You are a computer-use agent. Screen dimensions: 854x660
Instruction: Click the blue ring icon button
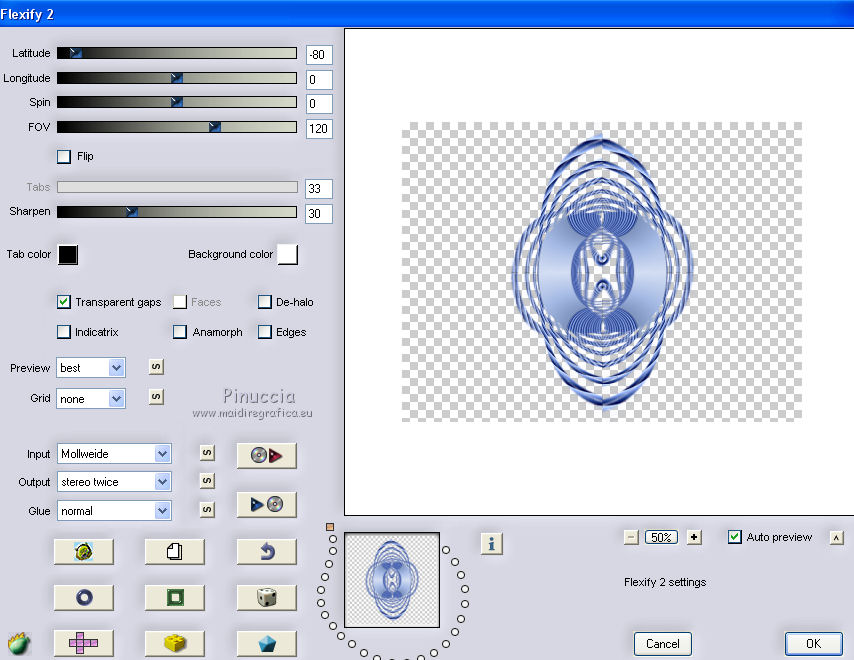84,597
